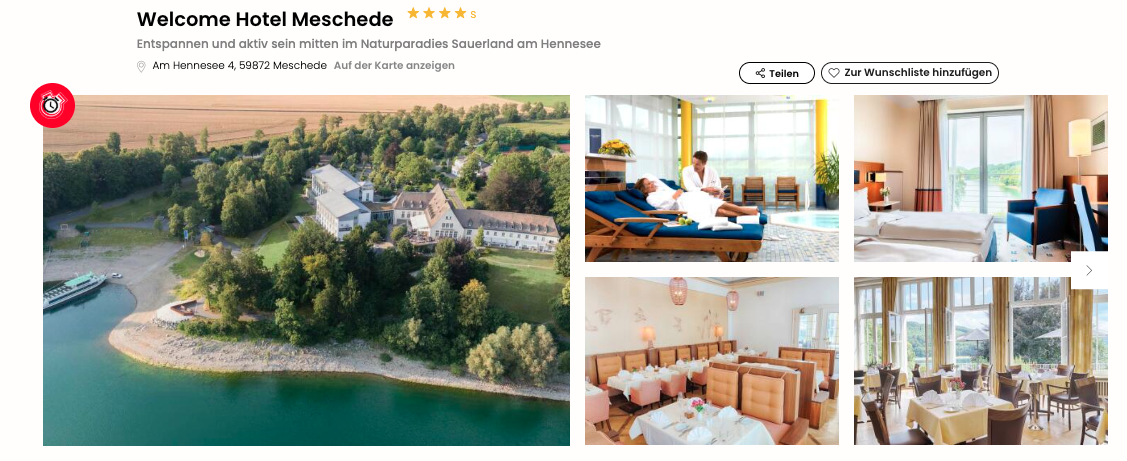The height and width of the screenshot is (461, 1127).
Task: Open the hotel room blue armchair photo
Action: coord(980,178)
